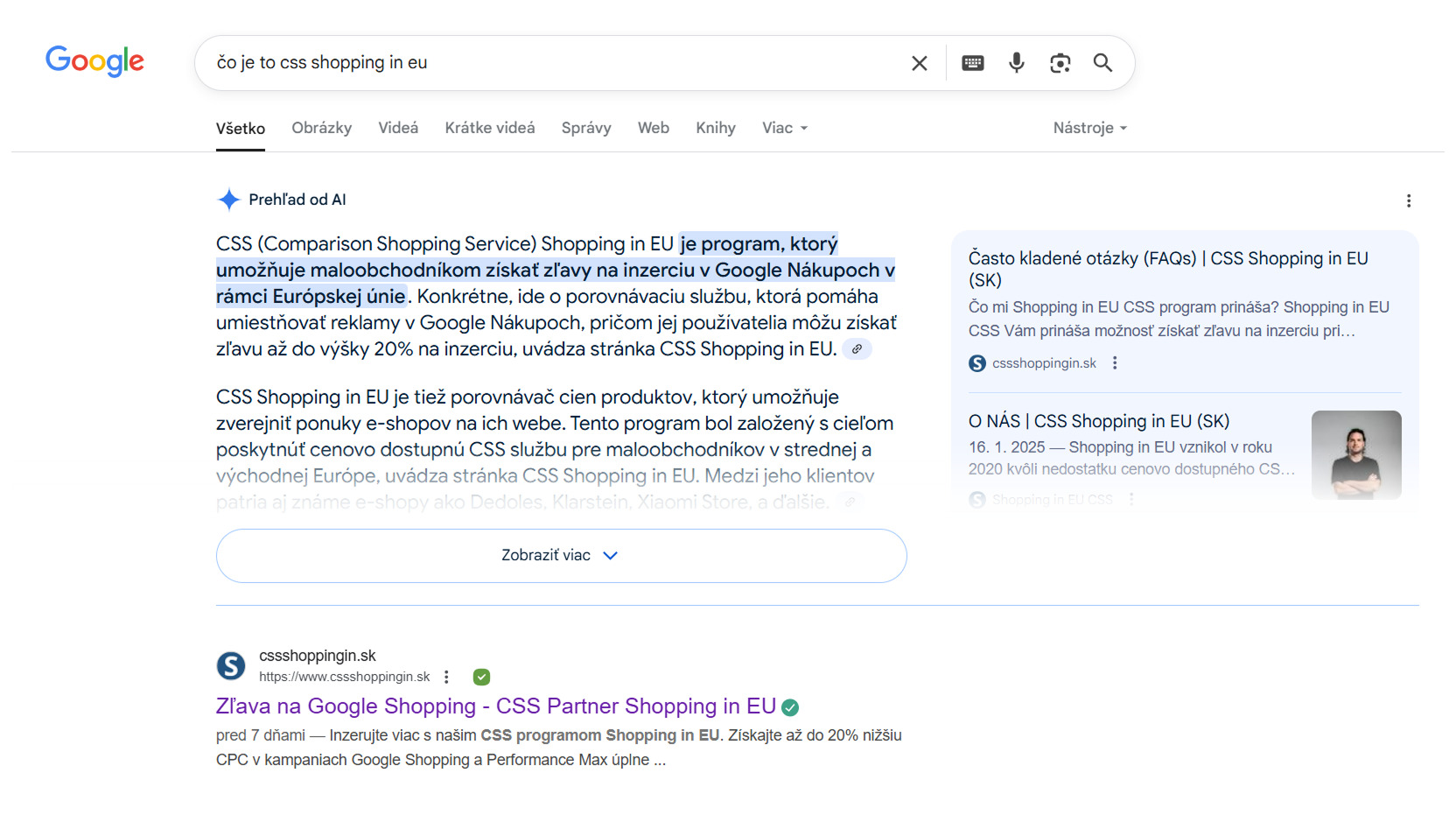Open AI overview three-dot options menu
1456x822 pixels.
point(1408,200)
